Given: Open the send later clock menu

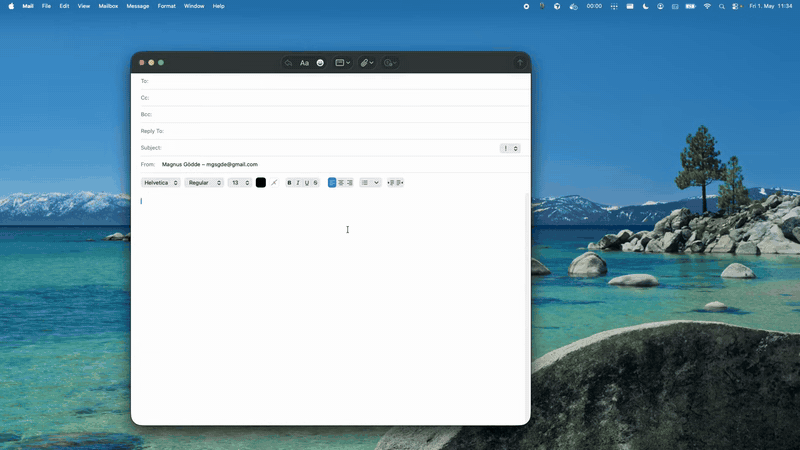Looking at the screenshot, I should 390,63.
